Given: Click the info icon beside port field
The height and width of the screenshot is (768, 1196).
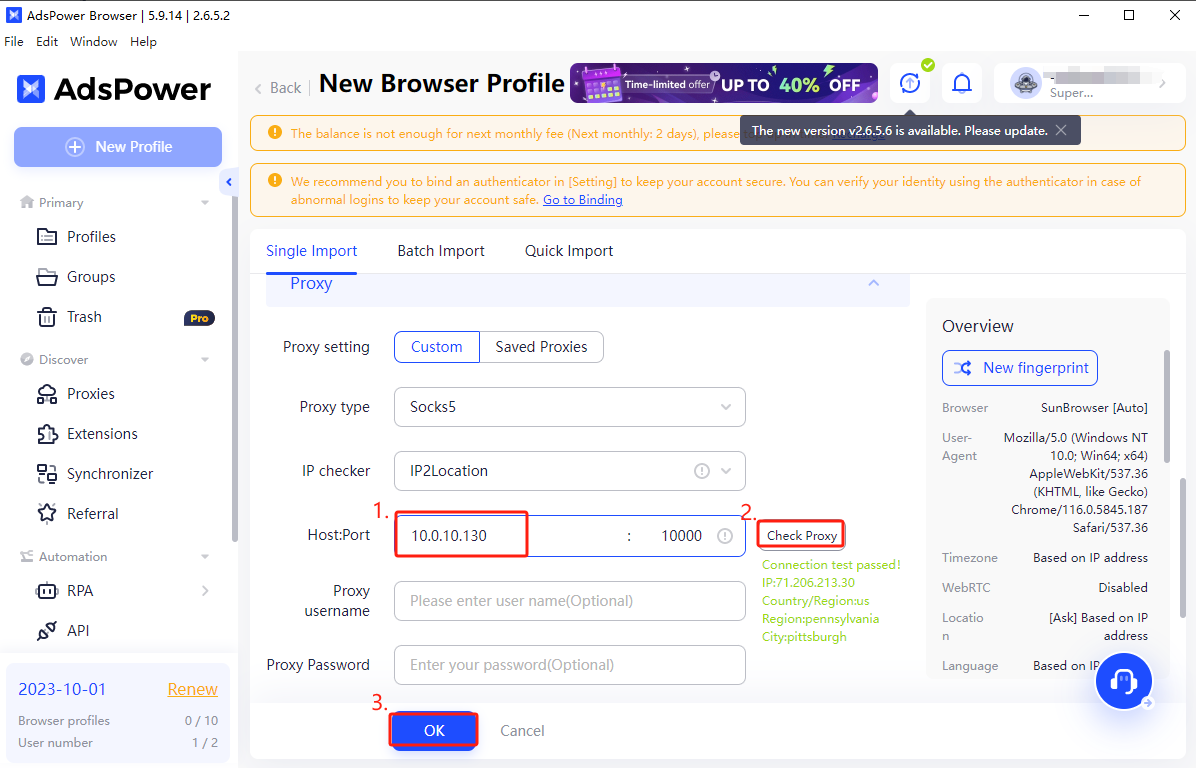Looking at the screenshot, I should [725, 536].
